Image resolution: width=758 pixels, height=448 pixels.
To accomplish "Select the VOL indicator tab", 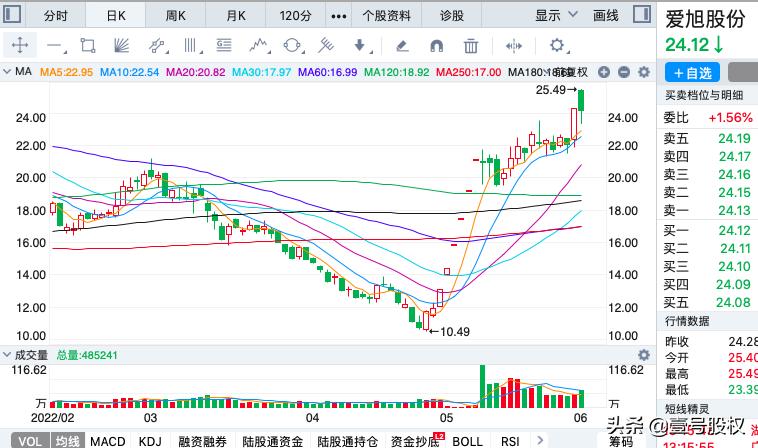I will tap(30, 441).
